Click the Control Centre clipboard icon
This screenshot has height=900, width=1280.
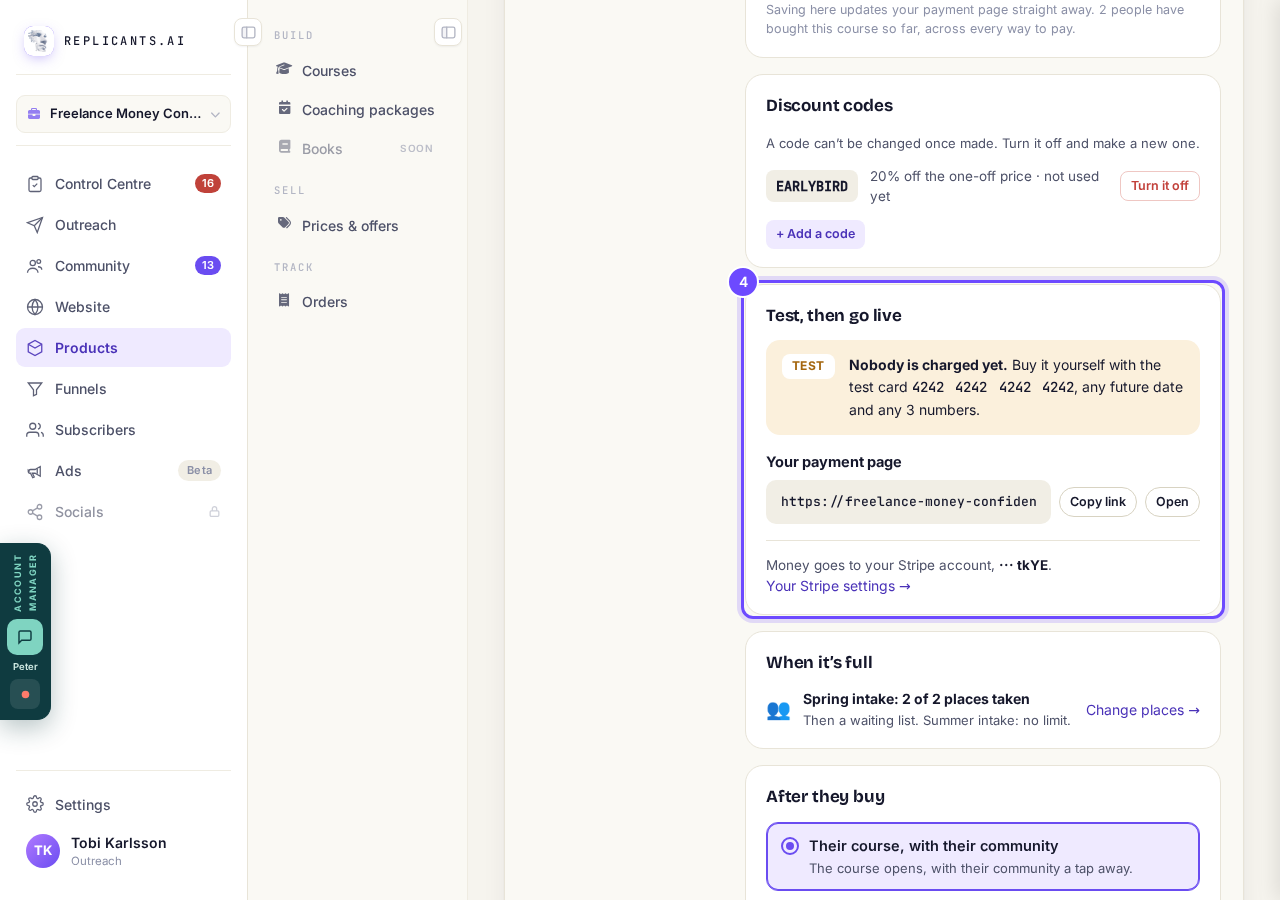[35, 184]
